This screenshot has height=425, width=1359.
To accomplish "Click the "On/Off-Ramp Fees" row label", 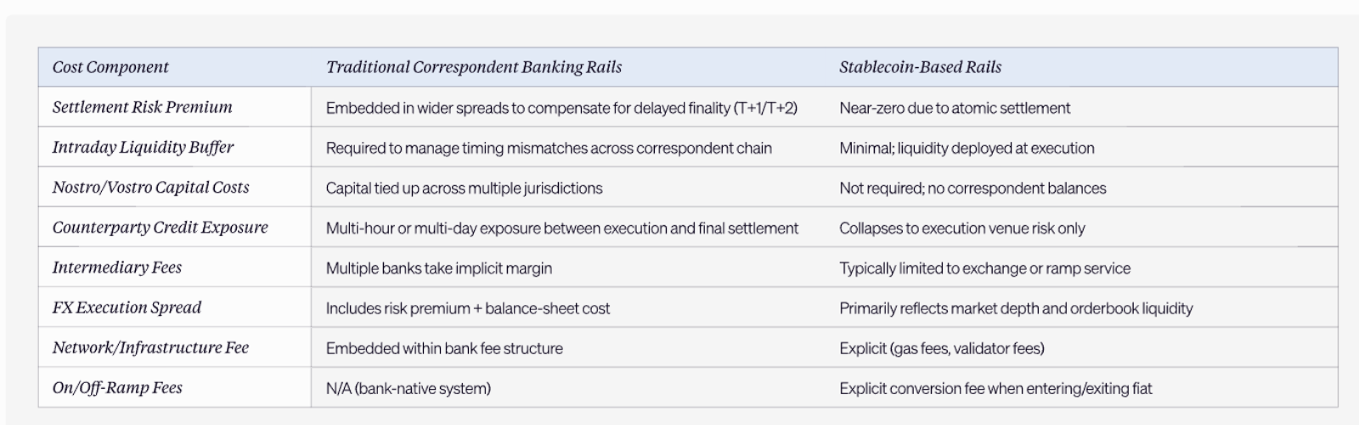I will (x=117, y=388).
